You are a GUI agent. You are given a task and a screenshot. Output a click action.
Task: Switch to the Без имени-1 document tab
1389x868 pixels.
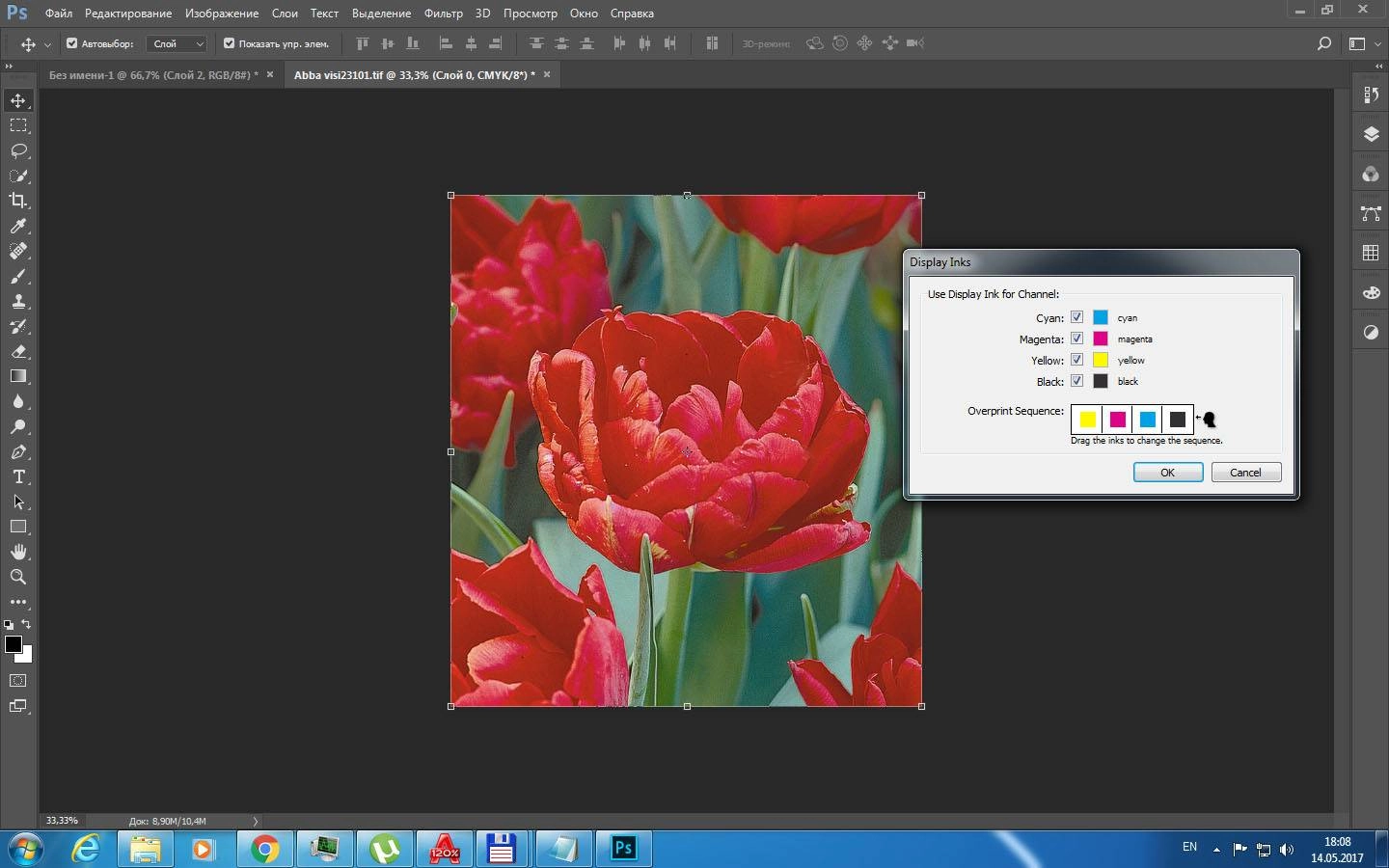click(153, 74)
